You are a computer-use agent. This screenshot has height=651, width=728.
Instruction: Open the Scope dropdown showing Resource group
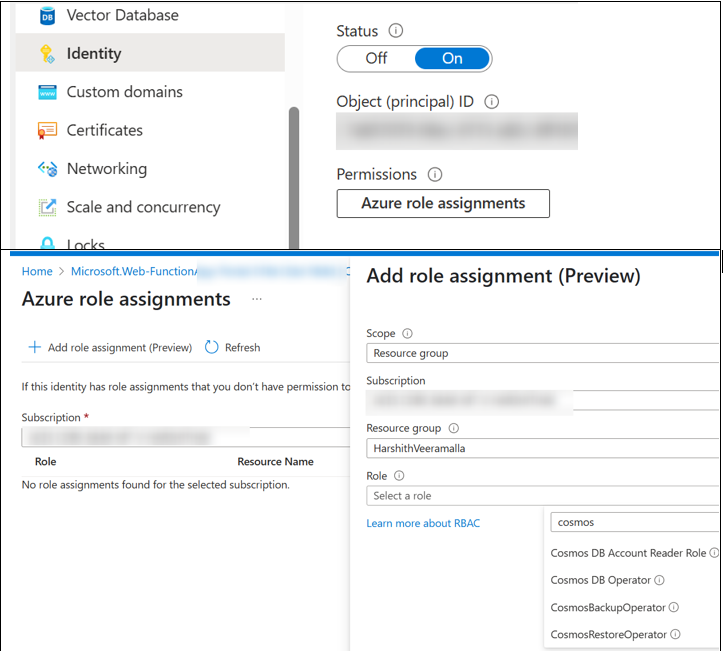coord(542,353)
